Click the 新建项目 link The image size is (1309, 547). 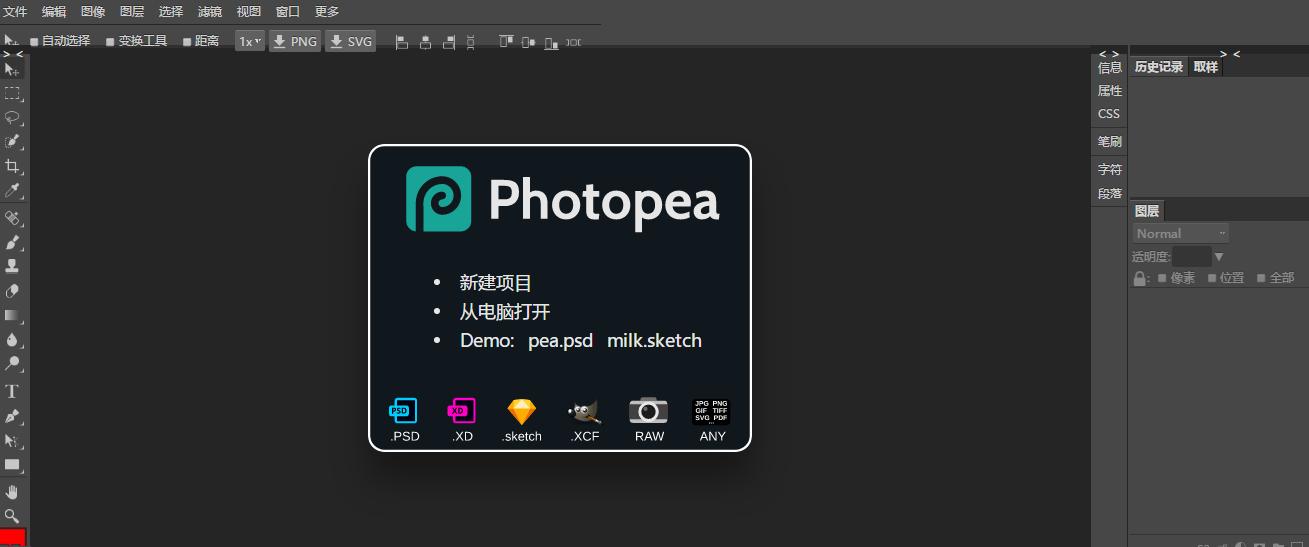click(496, 283)
